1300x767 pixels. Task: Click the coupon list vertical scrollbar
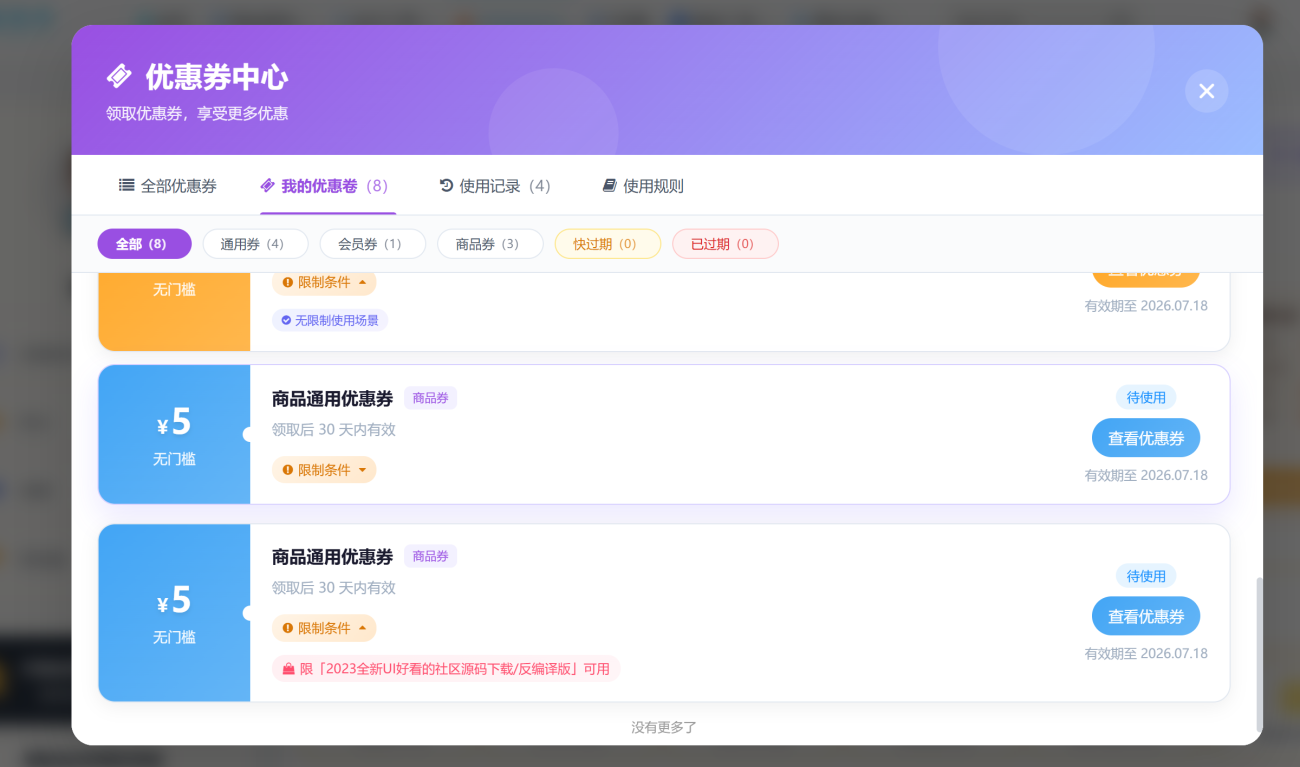click(1258, 654)
